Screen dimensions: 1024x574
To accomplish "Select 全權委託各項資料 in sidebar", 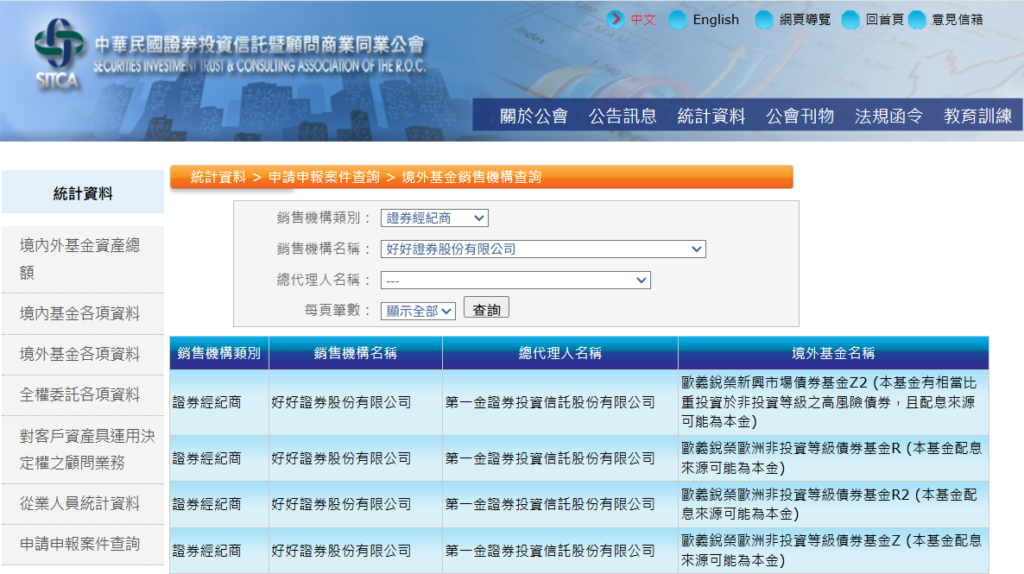I will (x=83, y=395).
